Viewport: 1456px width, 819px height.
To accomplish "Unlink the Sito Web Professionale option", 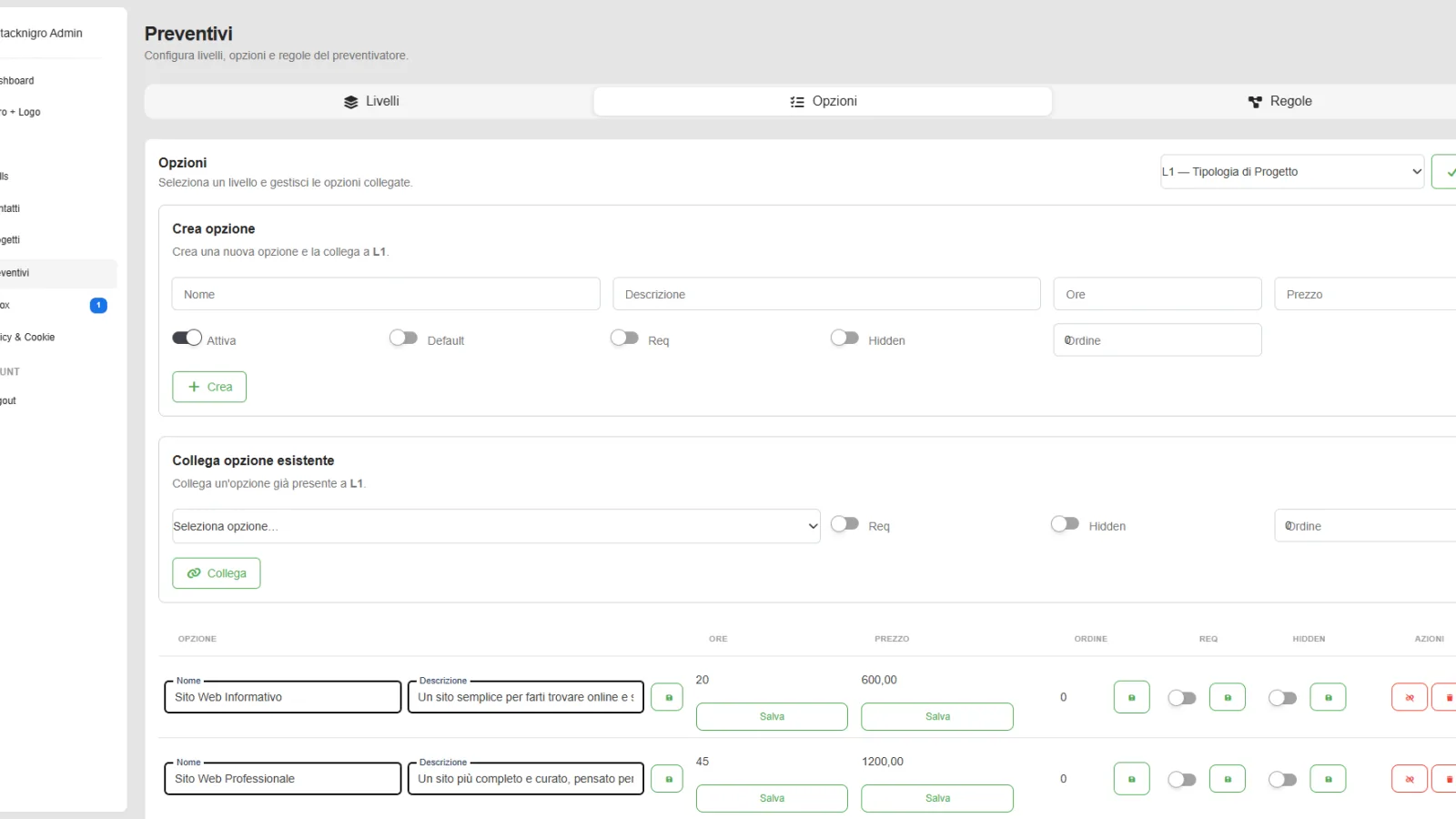I will click(1409, 779).
